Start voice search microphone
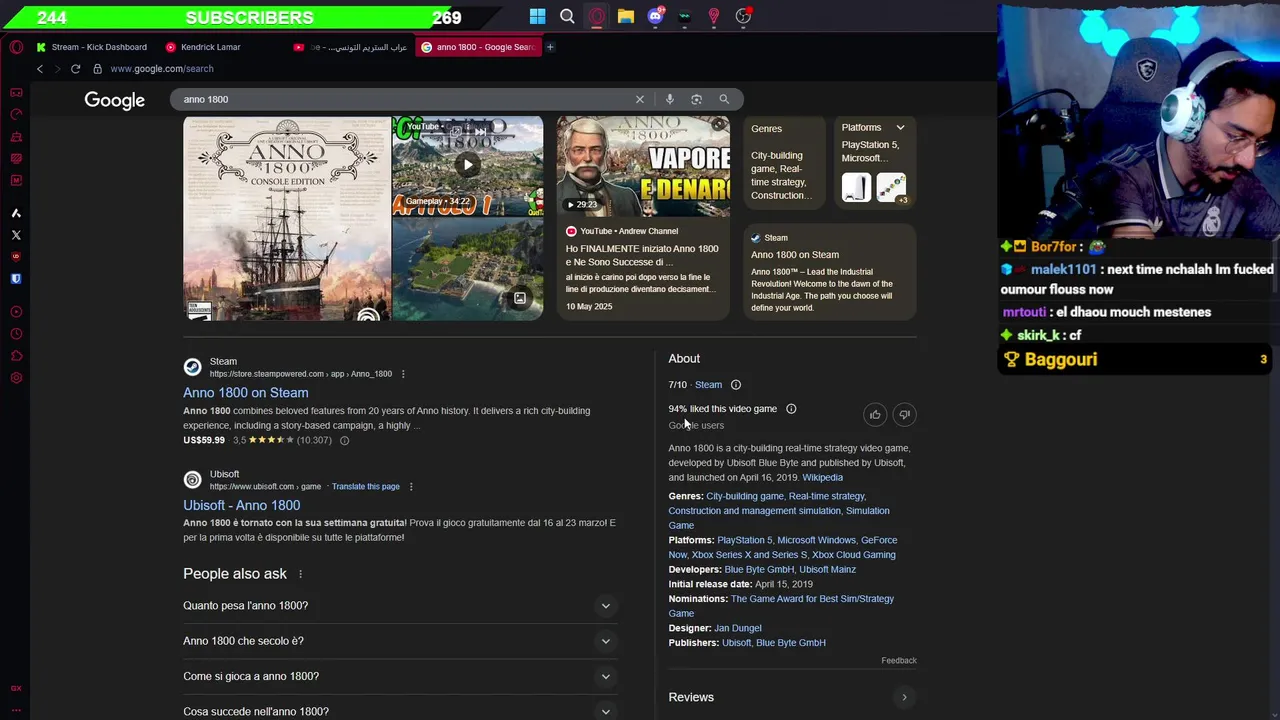Viewport: 1280px width, 720px height. pyautogui.click(x=670, y=99)
